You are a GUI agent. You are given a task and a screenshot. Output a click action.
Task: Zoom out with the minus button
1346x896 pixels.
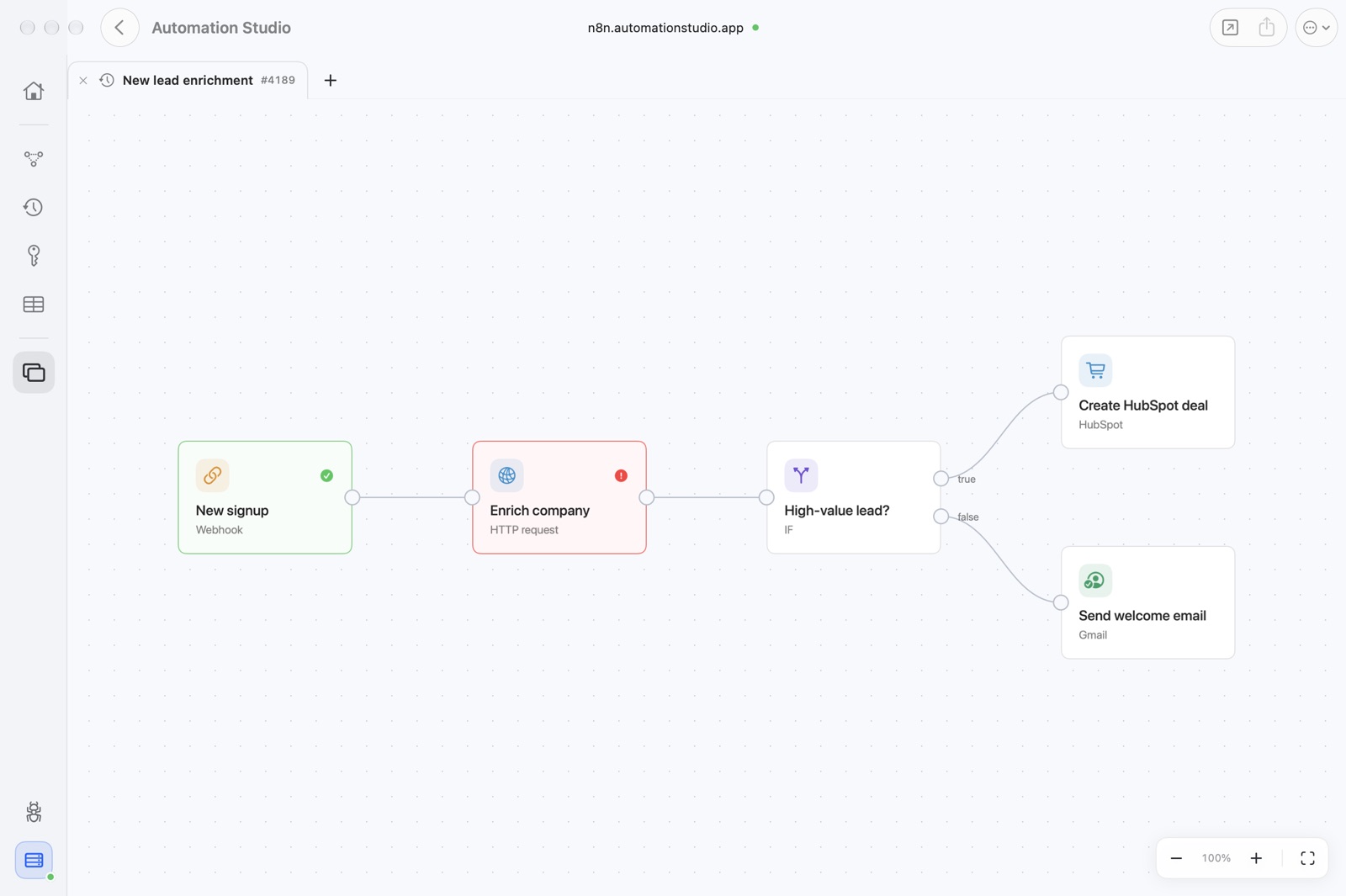click(1176, 858)
